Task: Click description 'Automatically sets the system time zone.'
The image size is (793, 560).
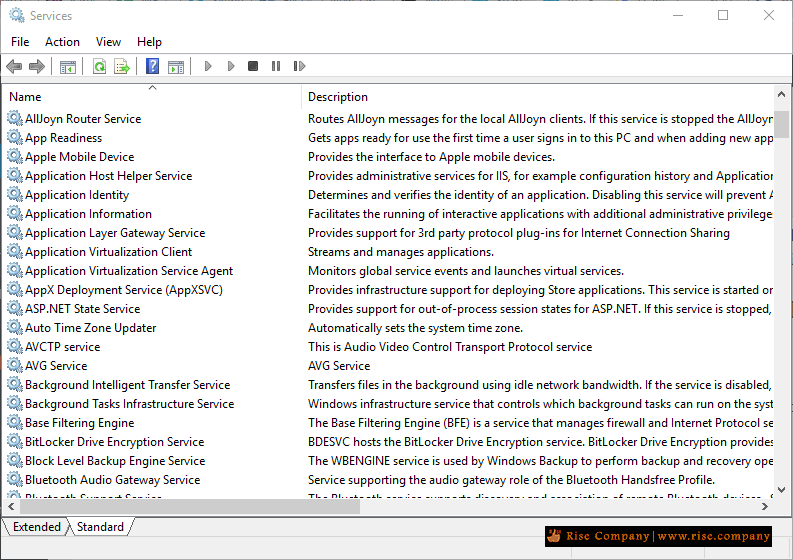Action: point(415,328)
